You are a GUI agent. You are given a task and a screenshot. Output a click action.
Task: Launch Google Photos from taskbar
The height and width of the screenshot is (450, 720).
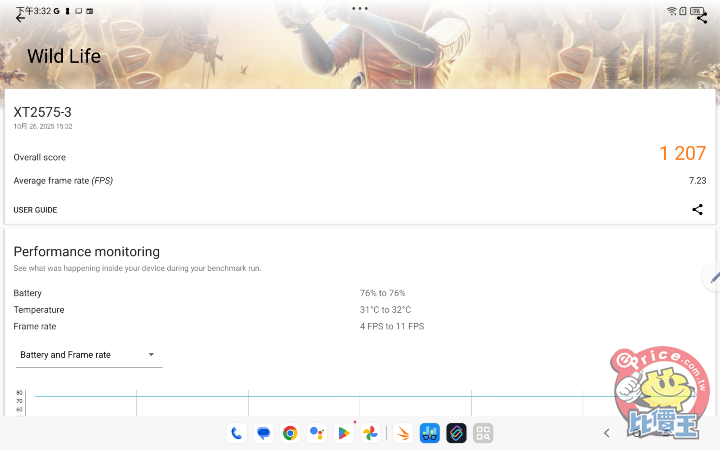[370, 433]
